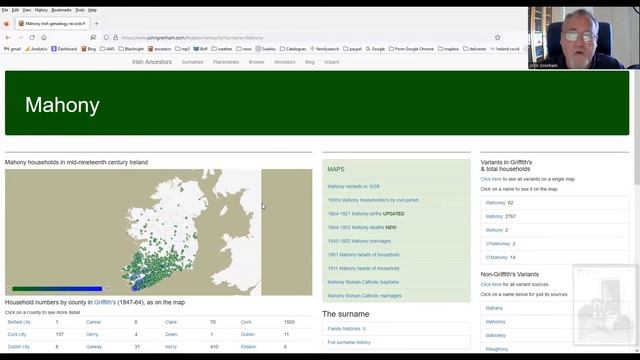Open the Tools menu

80,10
